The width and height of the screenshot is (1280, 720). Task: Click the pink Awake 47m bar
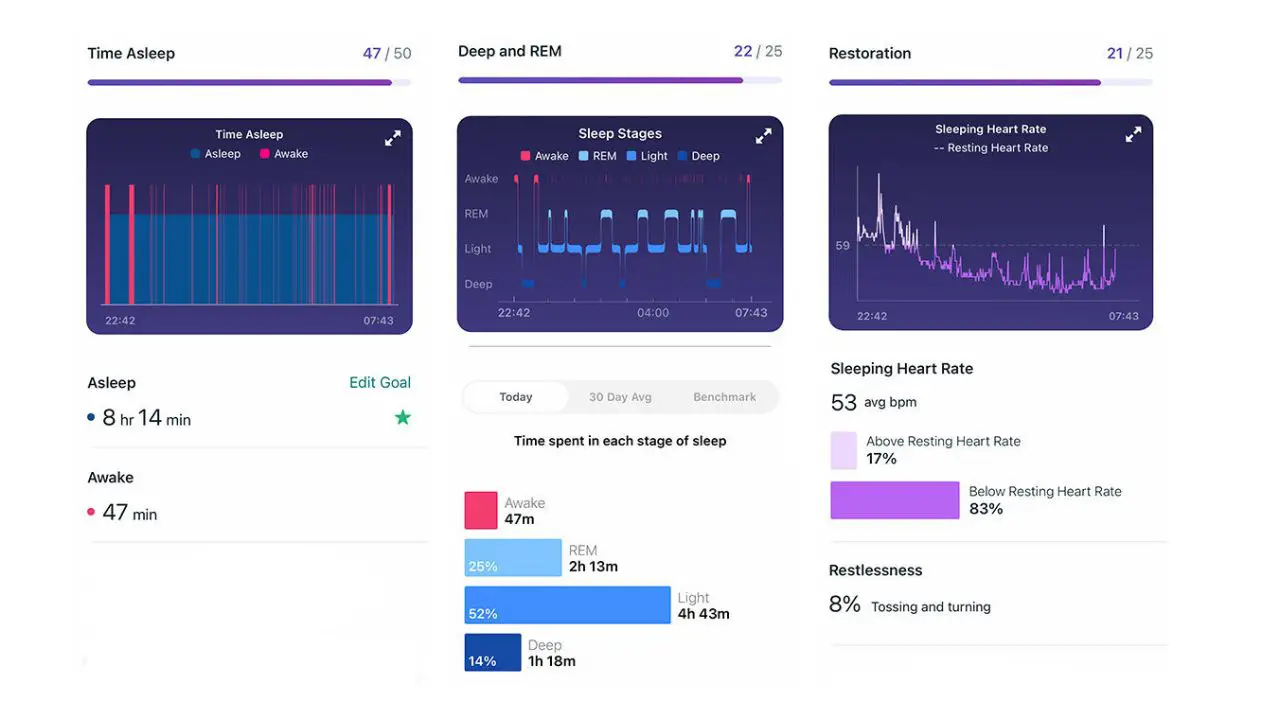(481, 510)
